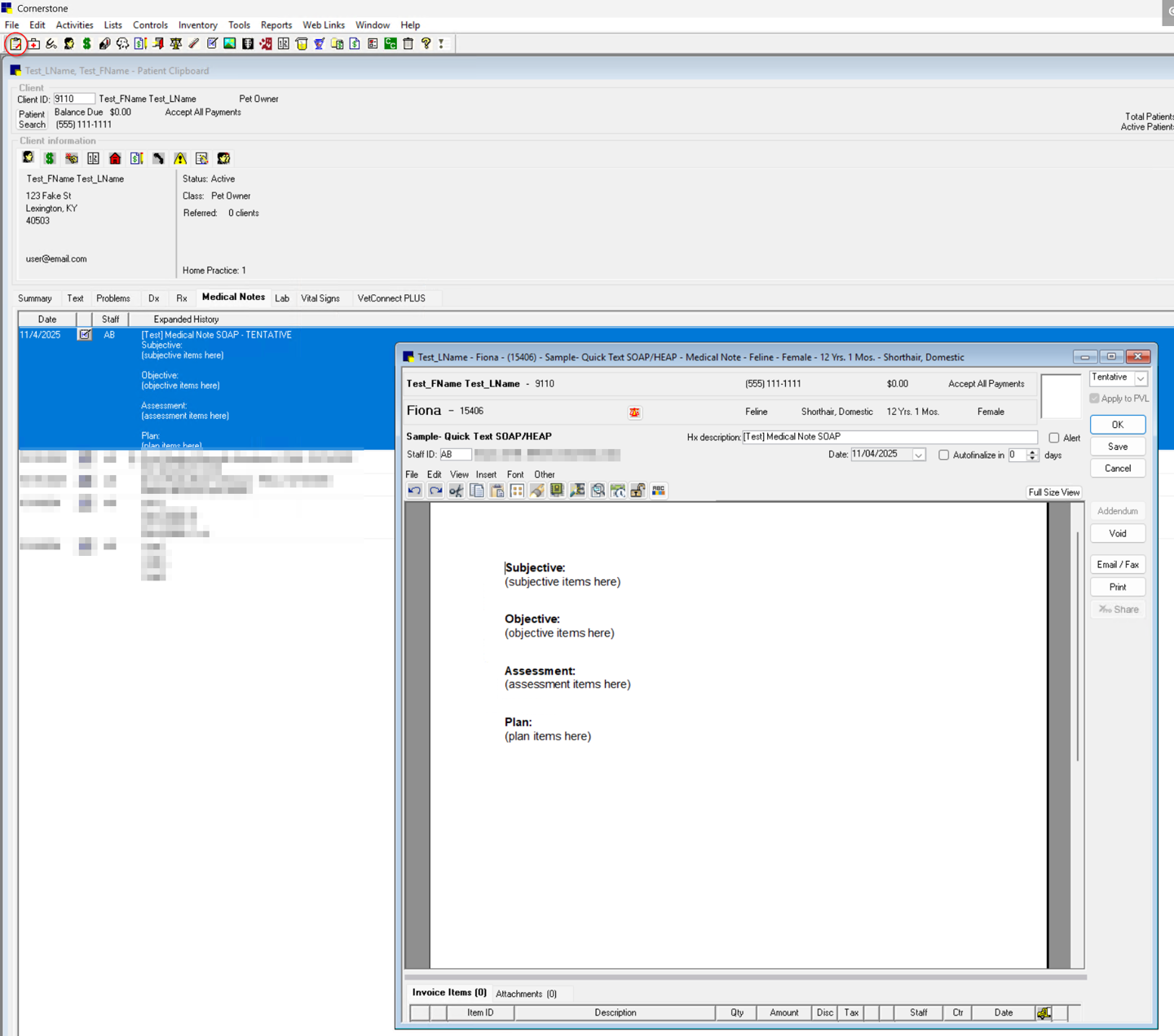
Task: Click the red house client information icon
Action: coord(115,158)
